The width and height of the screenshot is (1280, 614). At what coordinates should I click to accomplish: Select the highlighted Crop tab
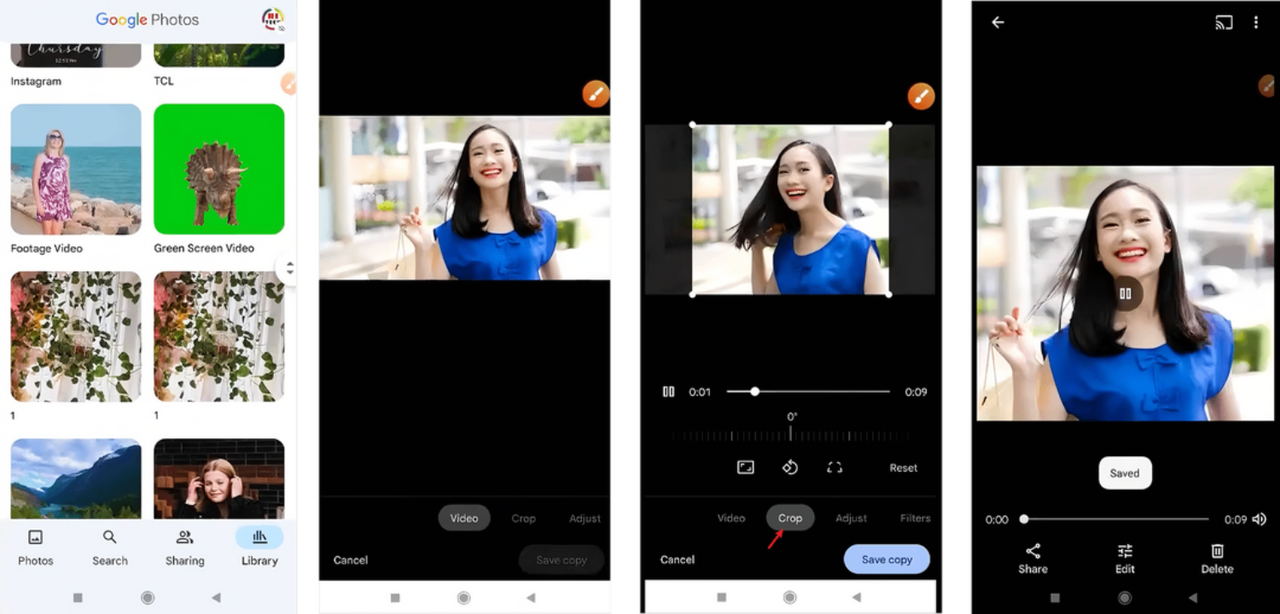click(790, 518)
